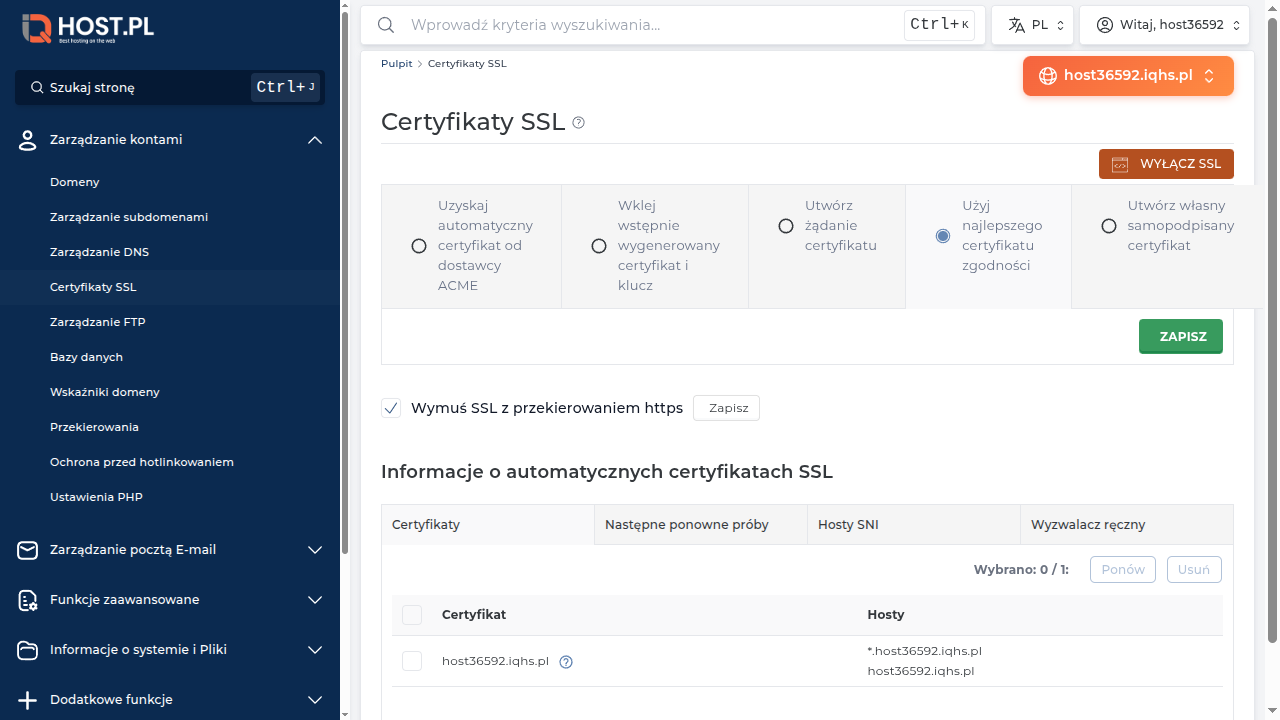Tick select-all checkbox in Certyfikat header
Screen dimensions: 1280x720
[x=412, y=615]
